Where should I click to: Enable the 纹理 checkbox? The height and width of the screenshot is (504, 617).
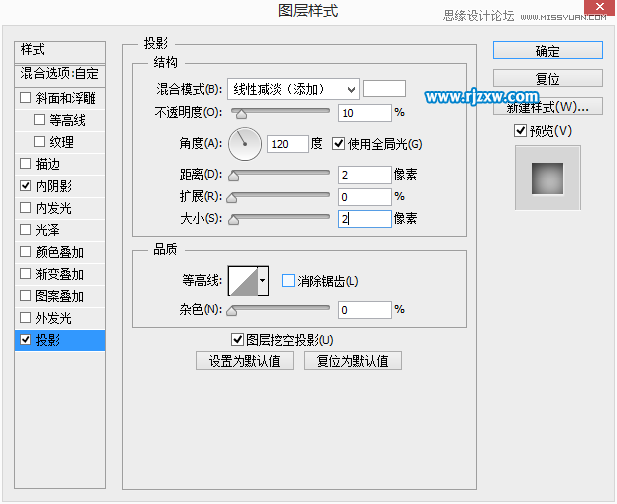(x=39, y=142)
